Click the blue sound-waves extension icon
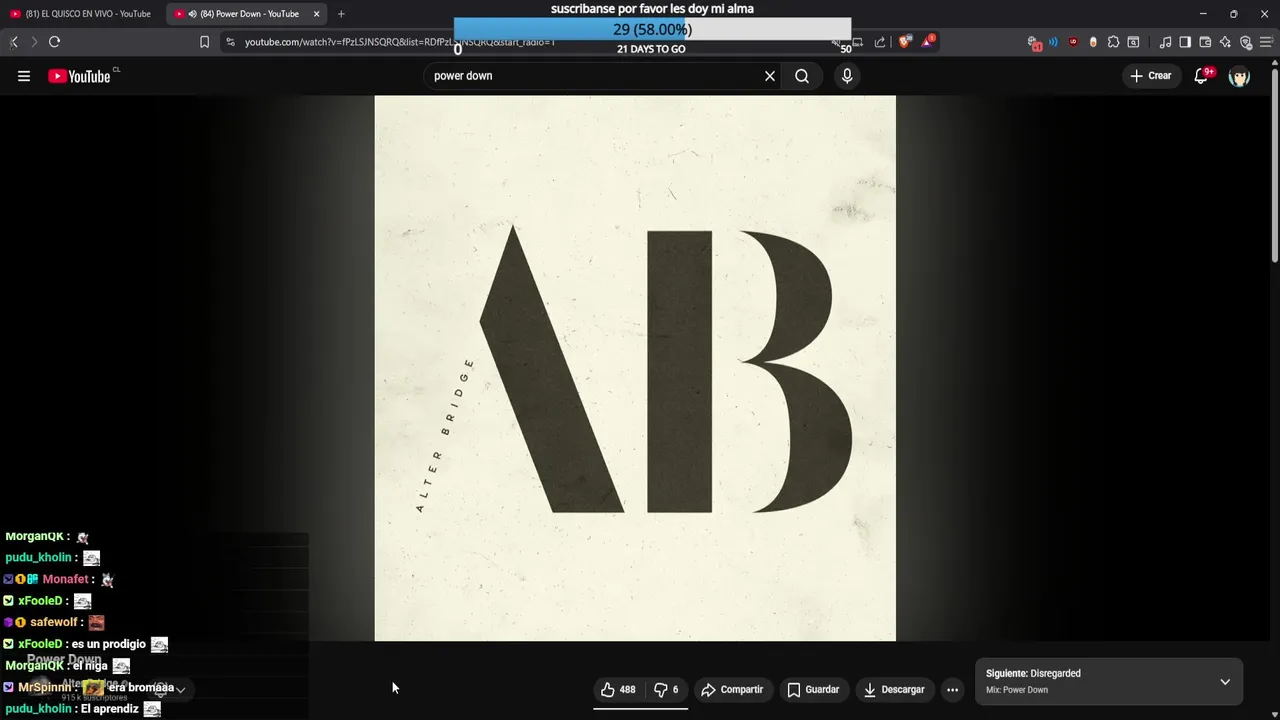The width and height of the screenshot is (1280, 720). point(1053,42)
